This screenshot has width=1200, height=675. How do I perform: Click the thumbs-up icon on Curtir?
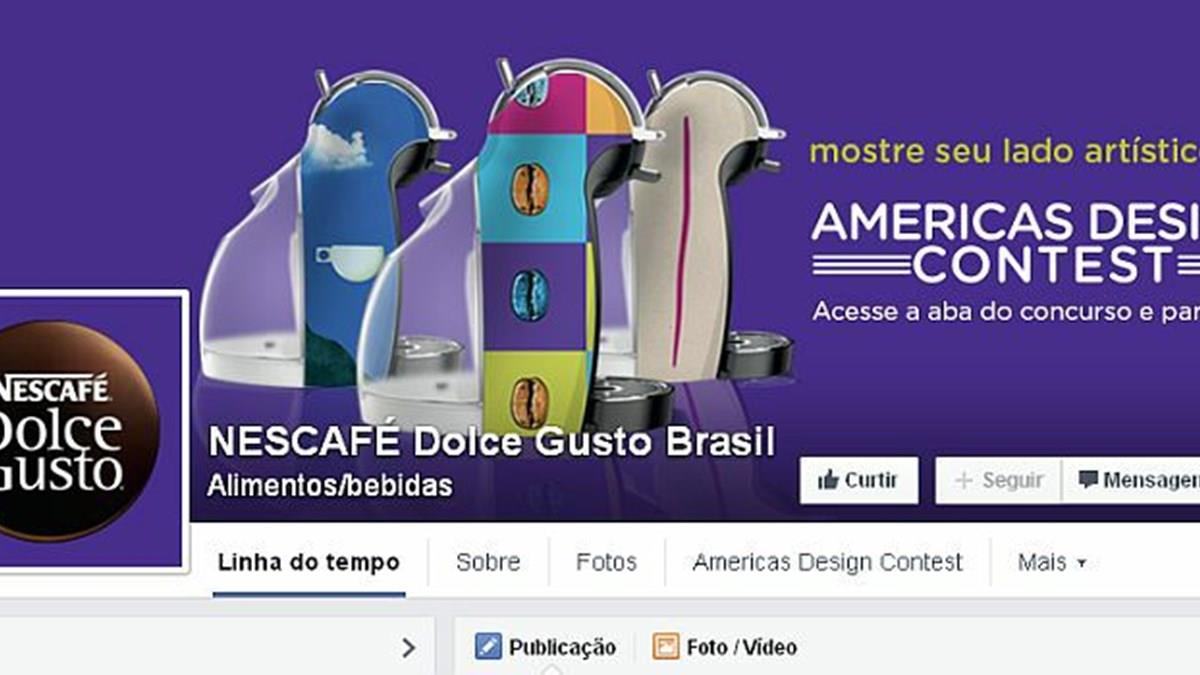[827, 481]
